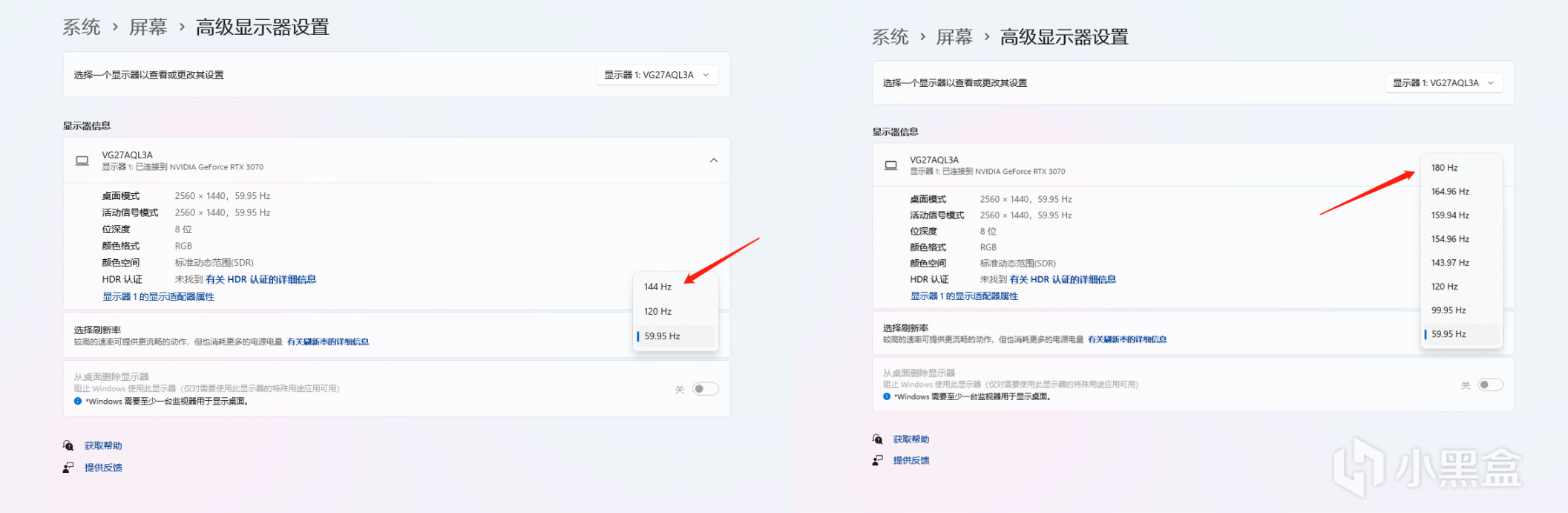1568x513 pixels.
Task: Click left 获取帮助 help icon
Action: point(68,446)
